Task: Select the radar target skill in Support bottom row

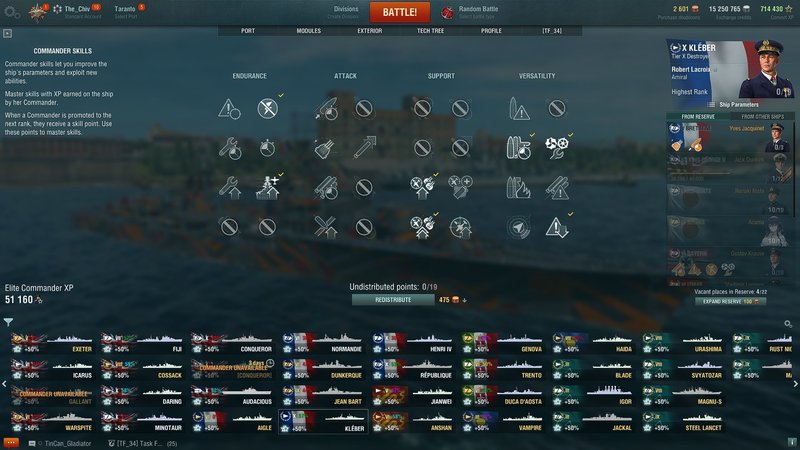Action: coord(460,228)
